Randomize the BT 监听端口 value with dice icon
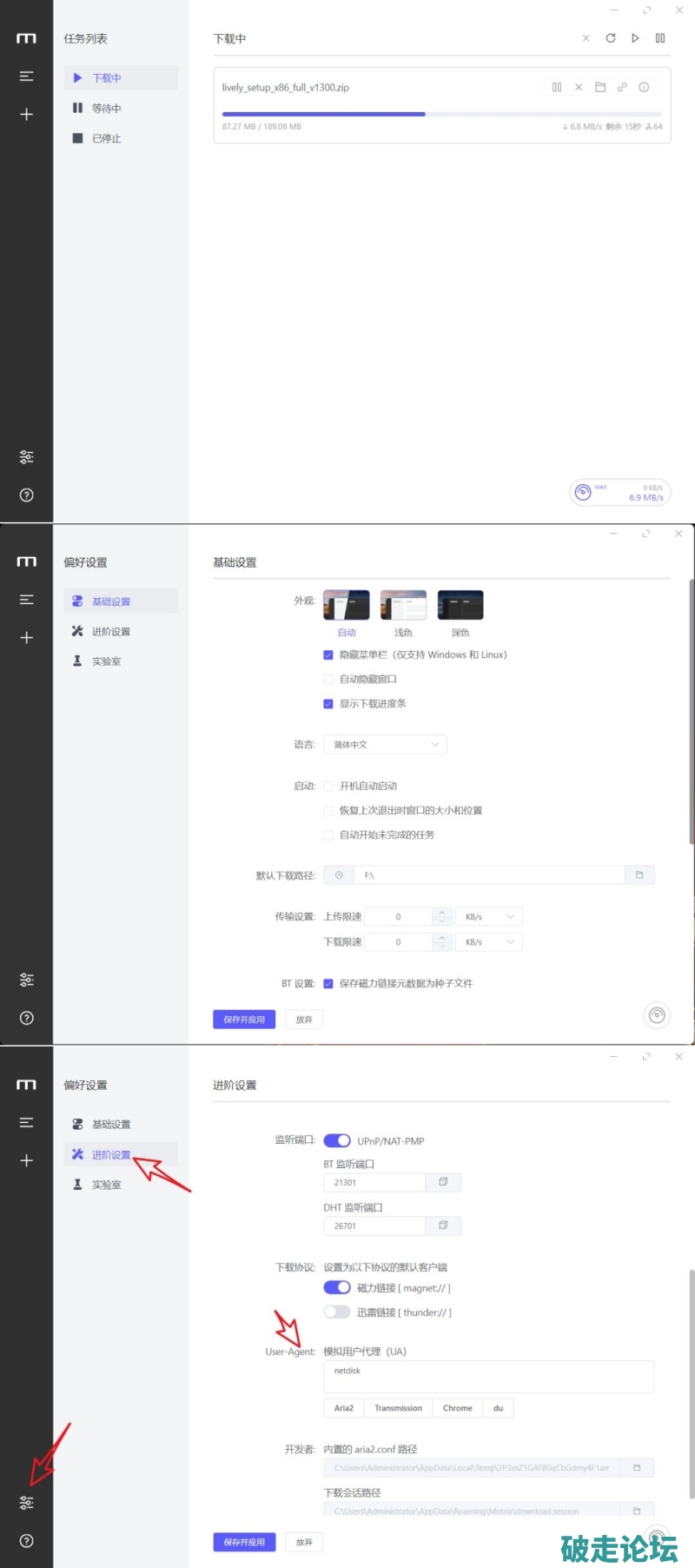The height and width of the screenshot is (1568, 695). [443, 1182]
